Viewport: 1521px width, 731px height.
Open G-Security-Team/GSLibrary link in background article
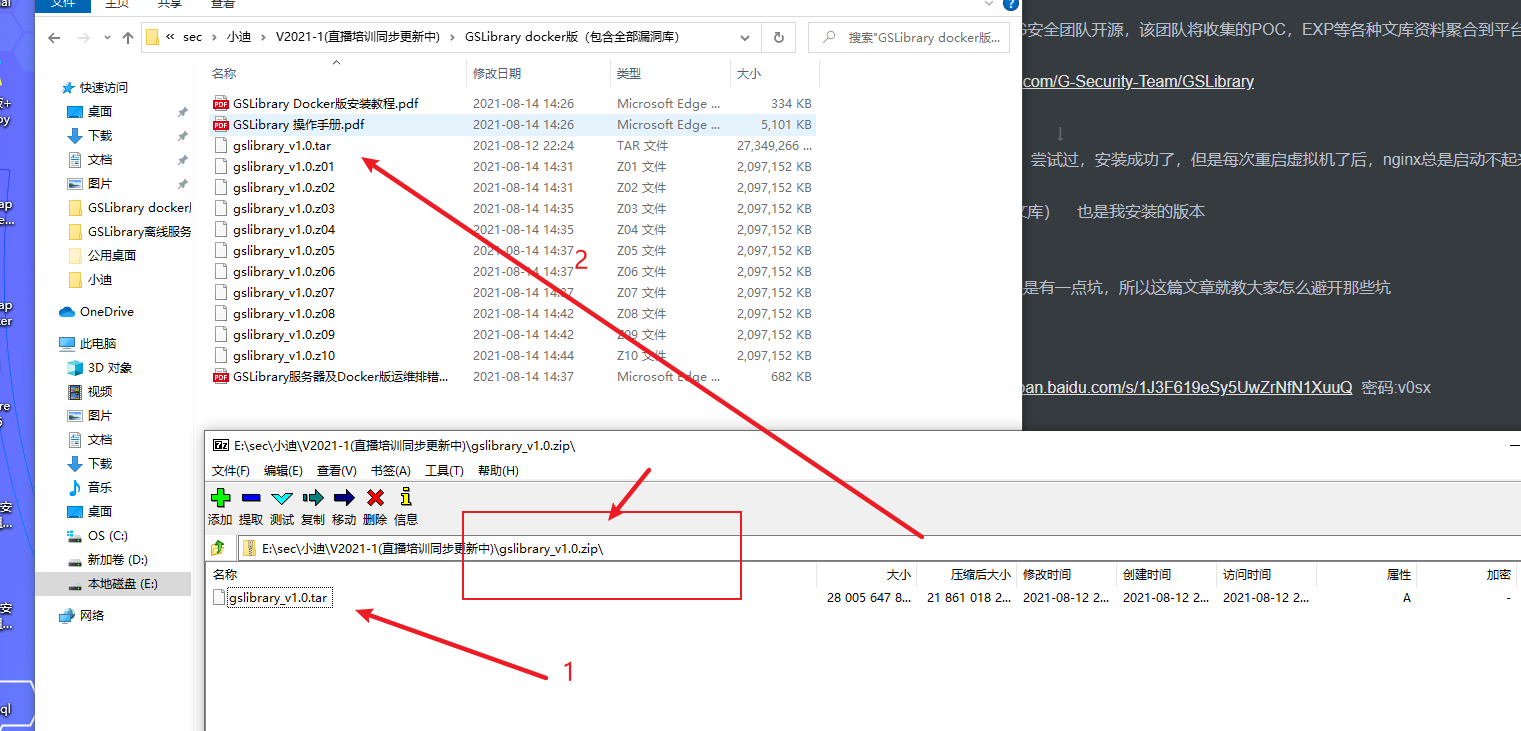point(1138,82)
